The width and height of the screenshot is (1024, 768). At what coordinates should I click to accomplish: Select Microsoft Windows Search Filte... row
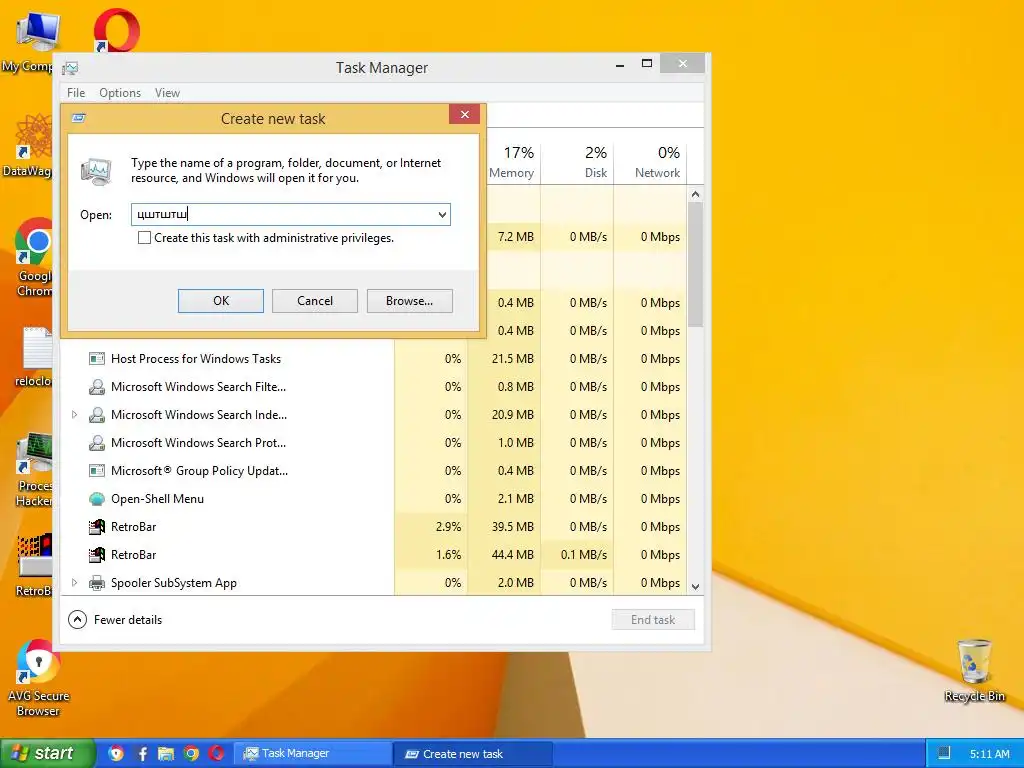click(x=375, y=387)
